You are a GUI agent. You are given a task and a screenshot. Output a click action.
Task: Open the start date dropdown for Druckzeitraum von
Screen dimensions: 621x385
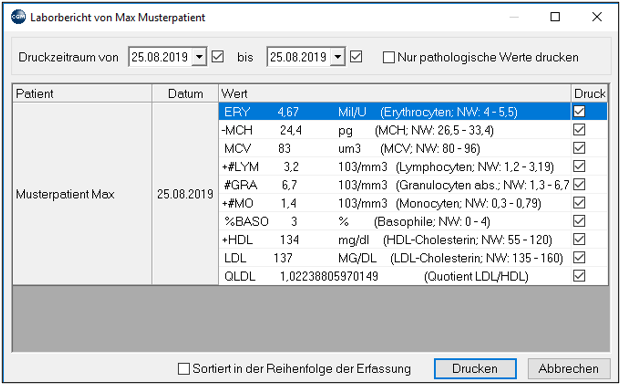199,57
